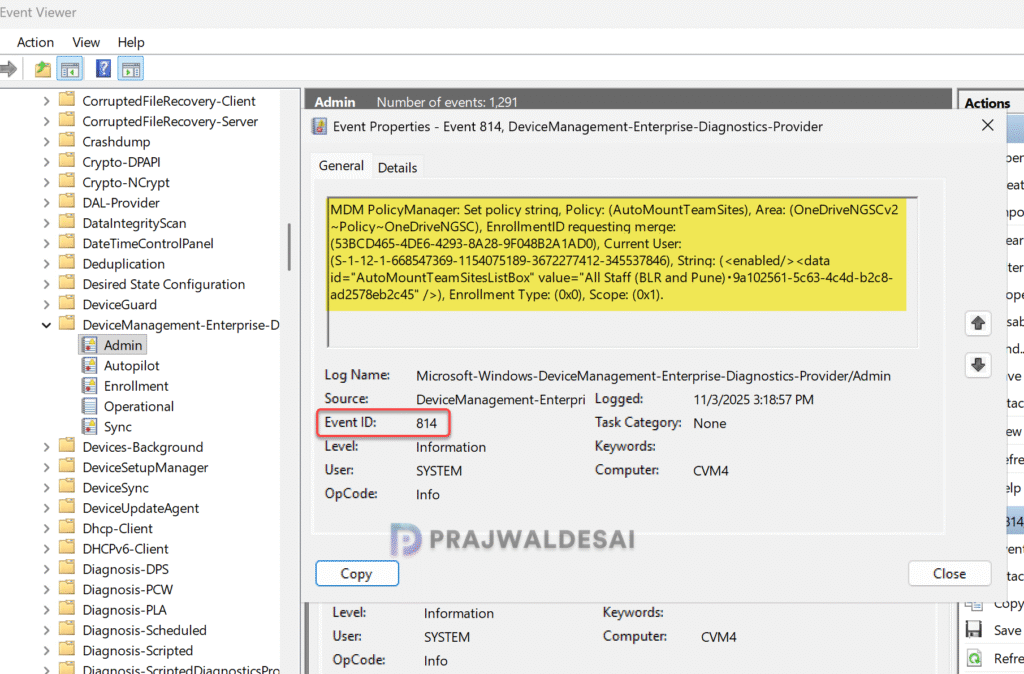Click the Refresh icon in Actions pane
Viewport: 1024px width, 674px height.
(974, 658)
